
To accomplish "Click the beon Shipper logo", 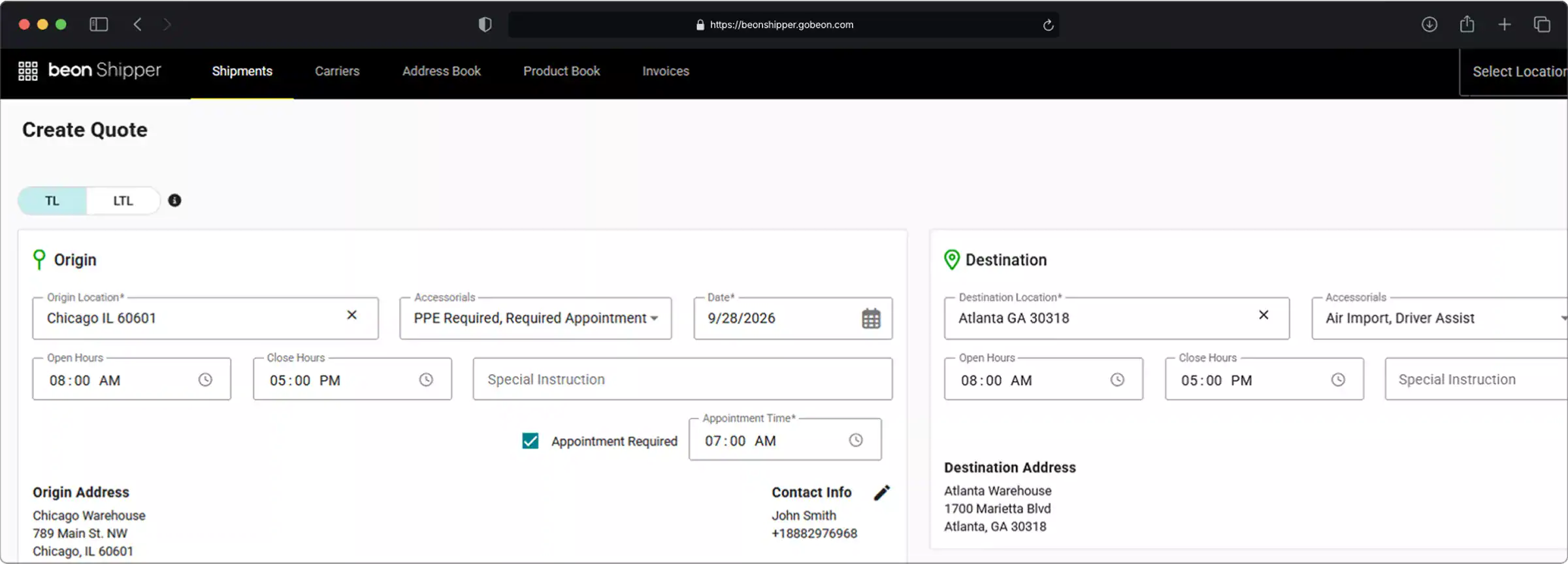I will click(105, 70).
